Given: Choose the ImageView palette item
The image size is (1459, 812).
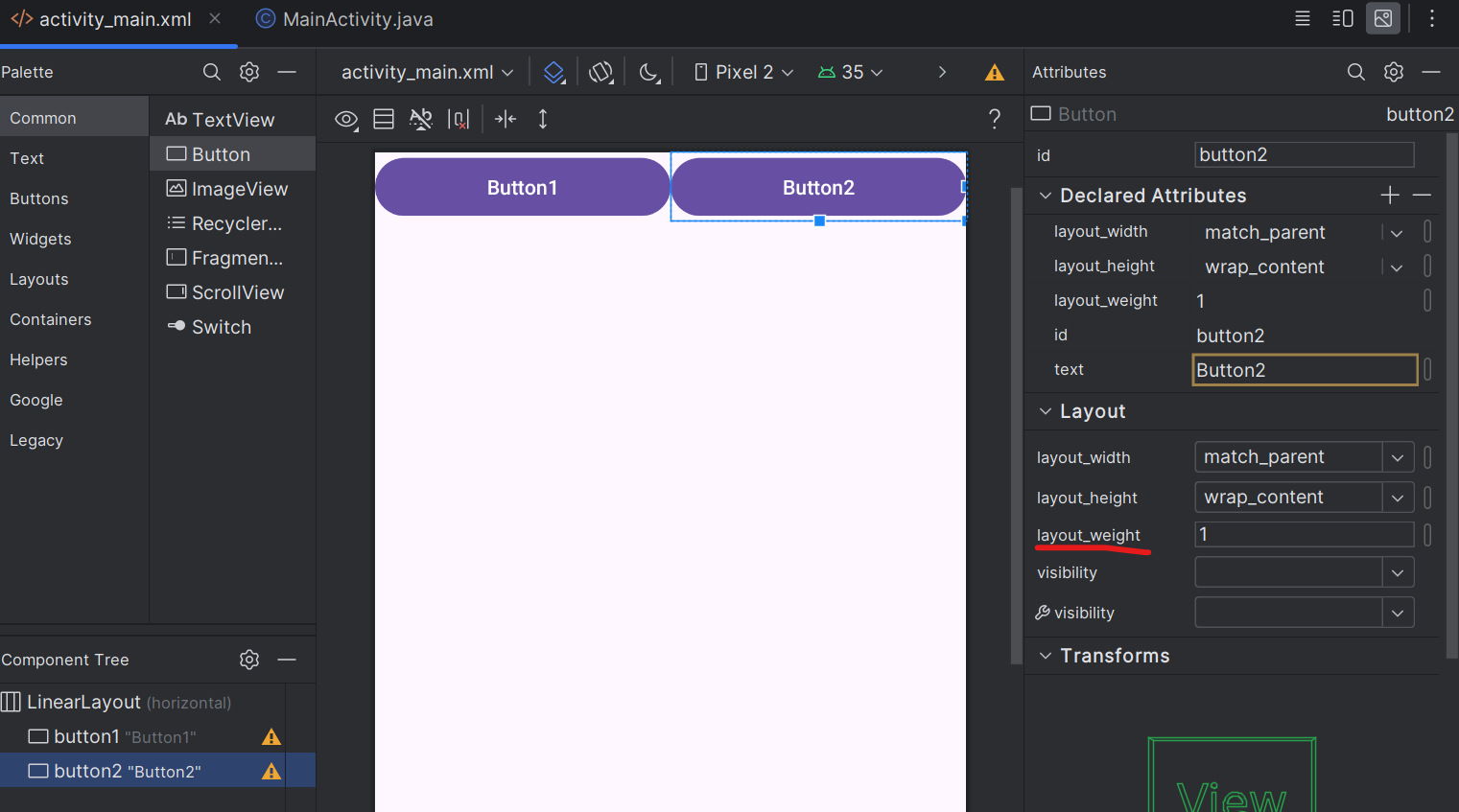Looking at the screenshot, I should click(x=233, y=189).
